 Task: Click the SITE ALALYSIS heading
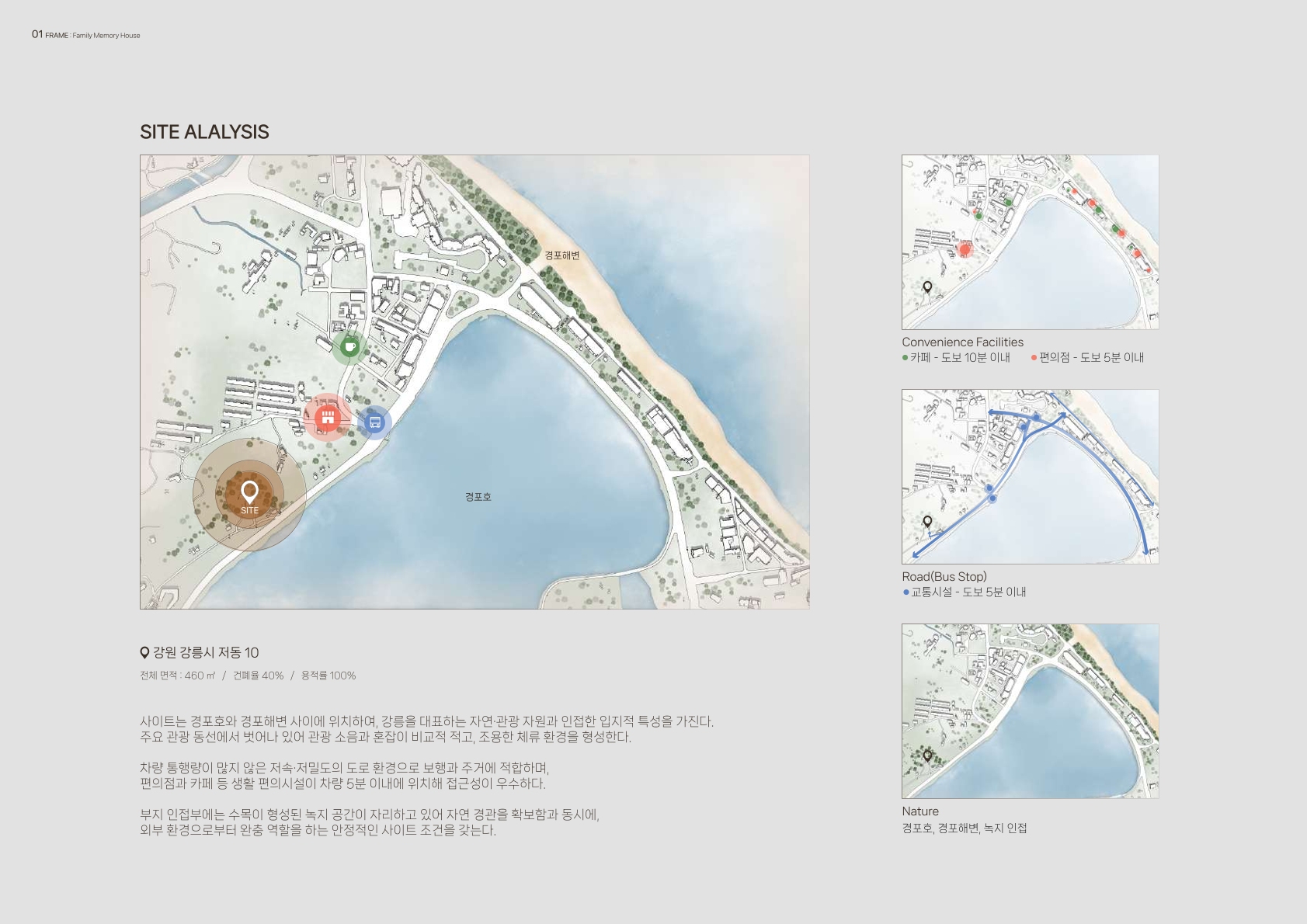point(204,132)
